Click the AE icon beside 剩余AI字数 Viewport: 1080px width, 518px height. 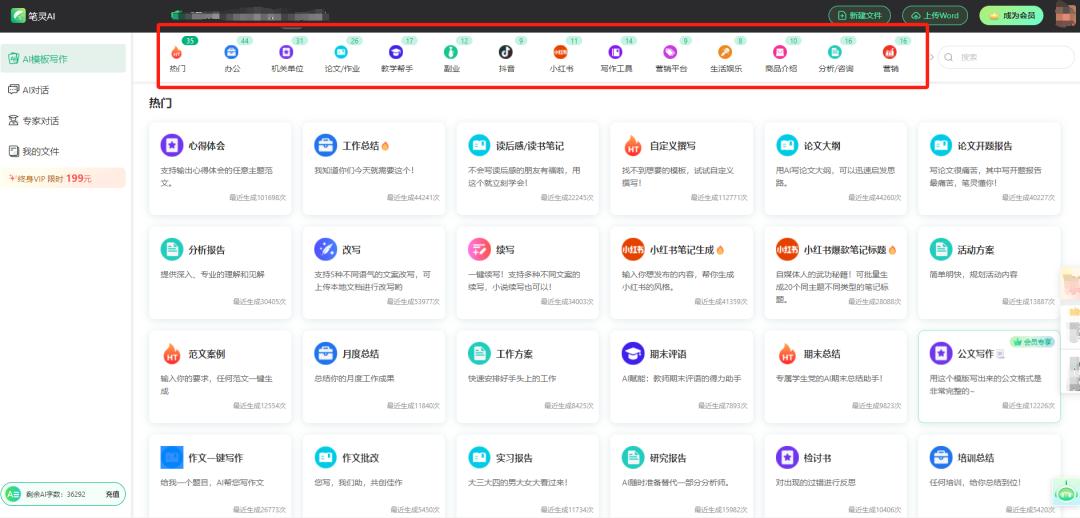pyautogui.click(x=12, y=494)
